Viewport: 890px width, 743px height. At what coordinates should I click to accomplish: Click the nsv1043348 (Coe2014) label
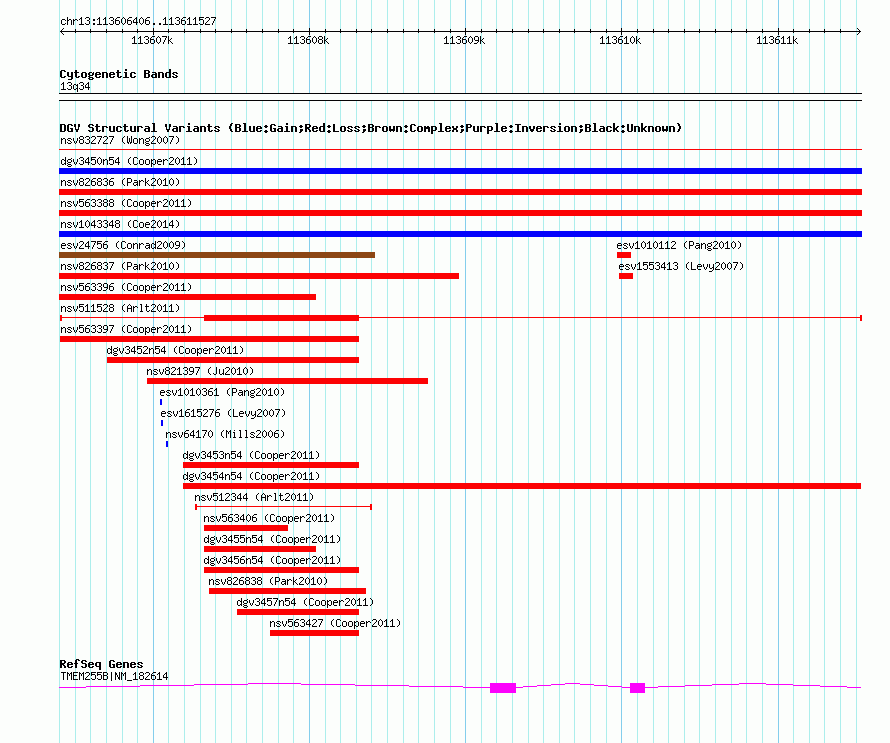tap(120, 224)
